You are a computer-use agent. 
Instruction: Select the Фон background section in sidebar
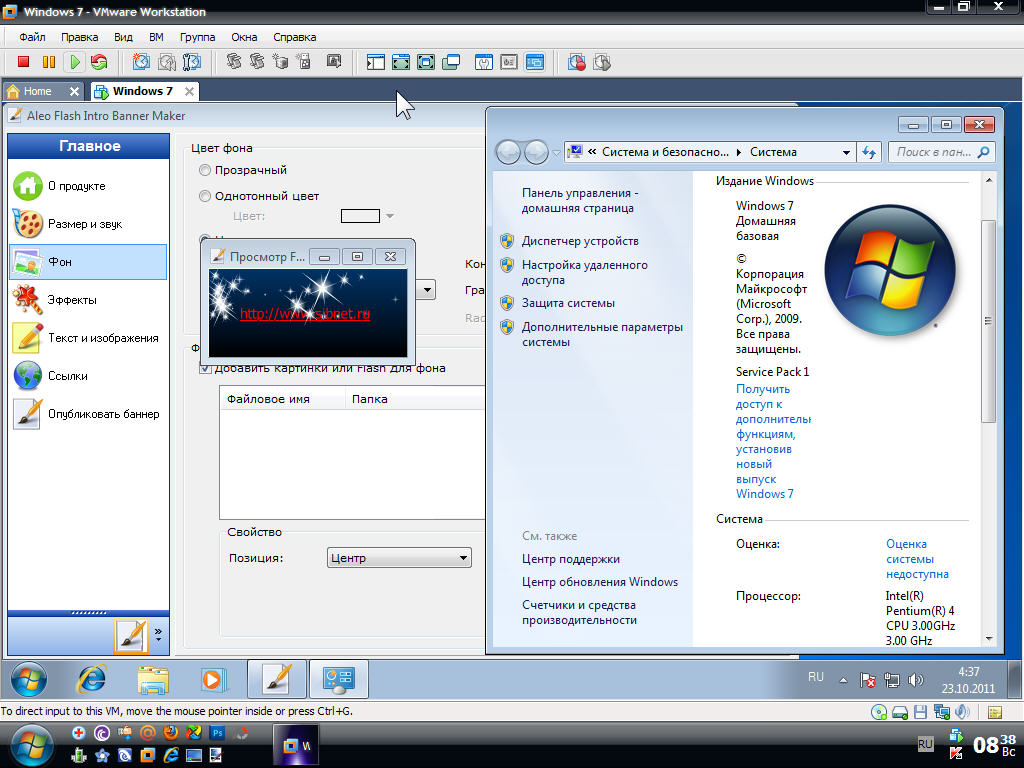88,262
